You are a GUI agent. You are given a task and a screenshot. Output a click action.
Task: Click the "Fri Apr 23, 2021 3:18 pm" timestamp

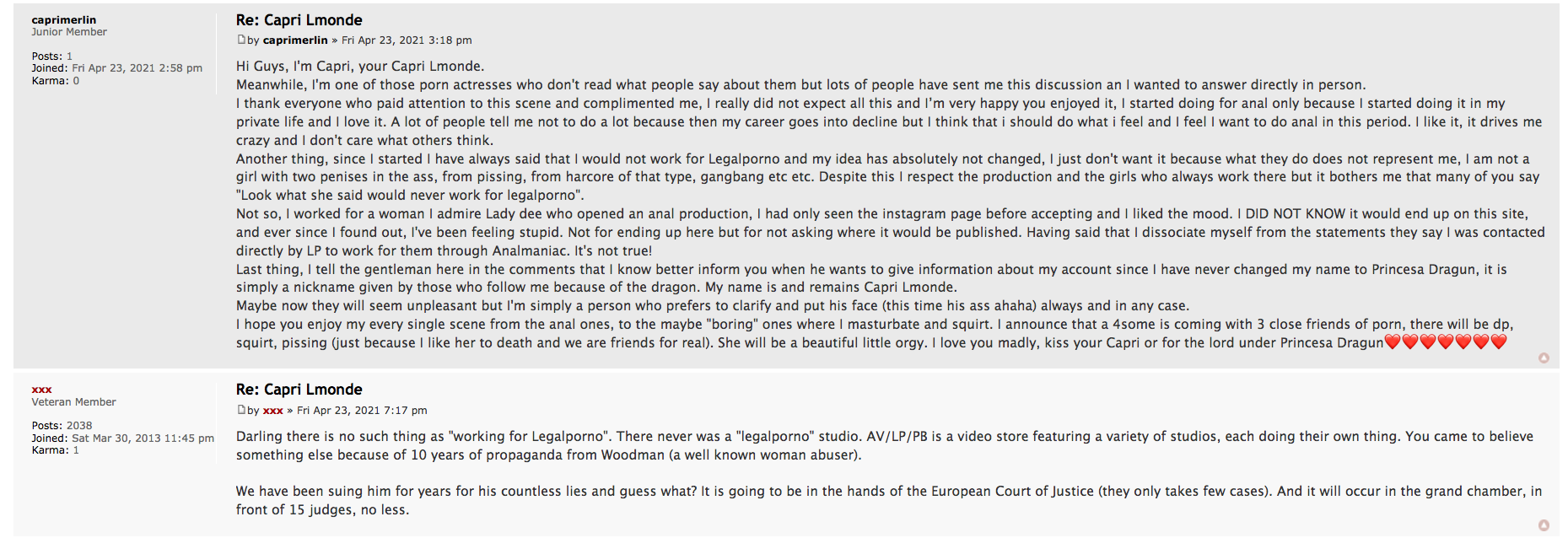407,40
